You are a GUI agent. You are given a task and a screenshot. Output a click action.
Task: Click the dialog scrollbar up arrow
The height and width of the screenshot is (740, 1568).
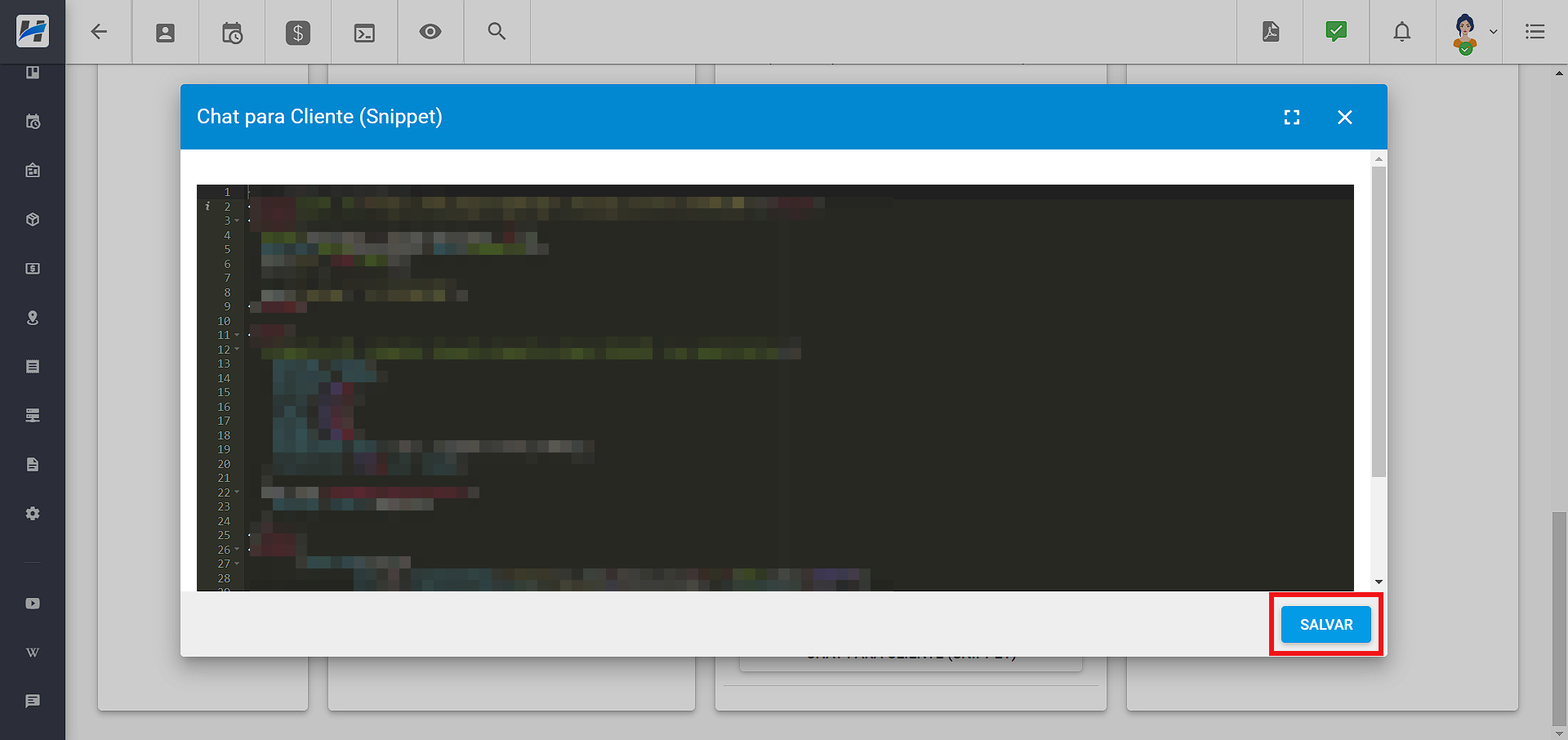1379,159
